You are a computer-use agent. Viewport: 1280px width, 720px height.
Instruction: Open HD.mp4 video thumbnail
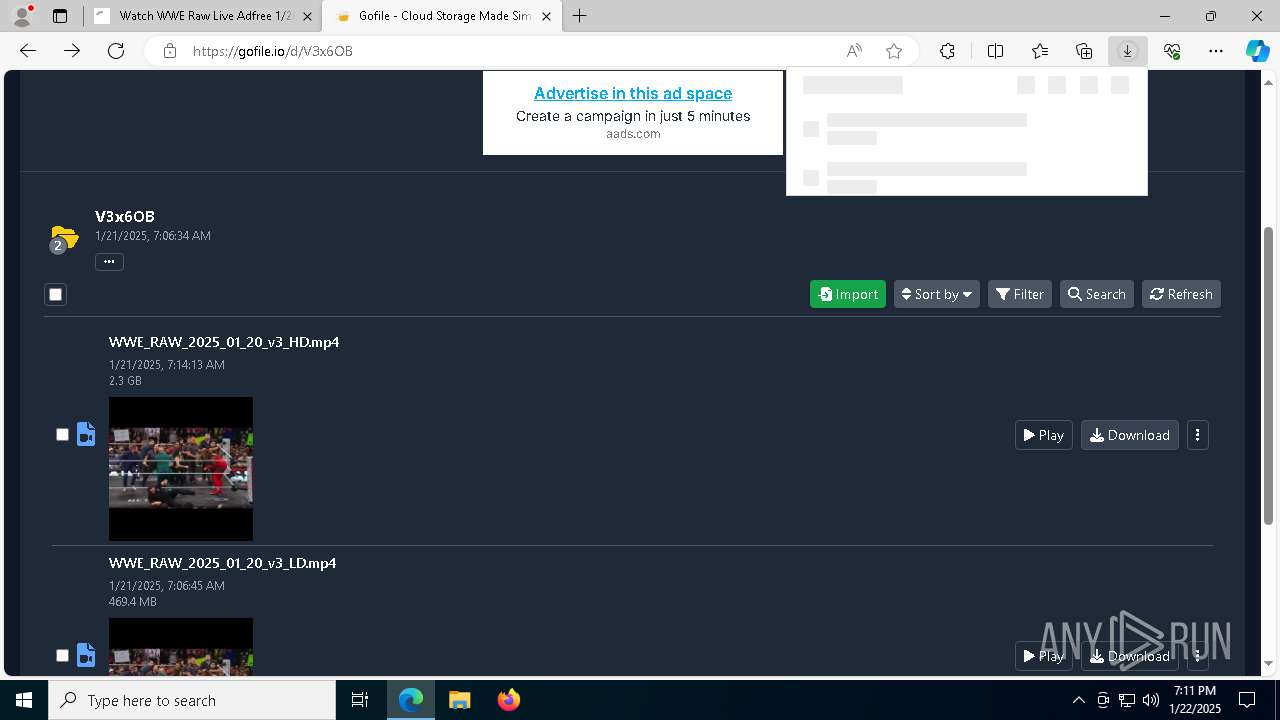[x=181, y=469]
